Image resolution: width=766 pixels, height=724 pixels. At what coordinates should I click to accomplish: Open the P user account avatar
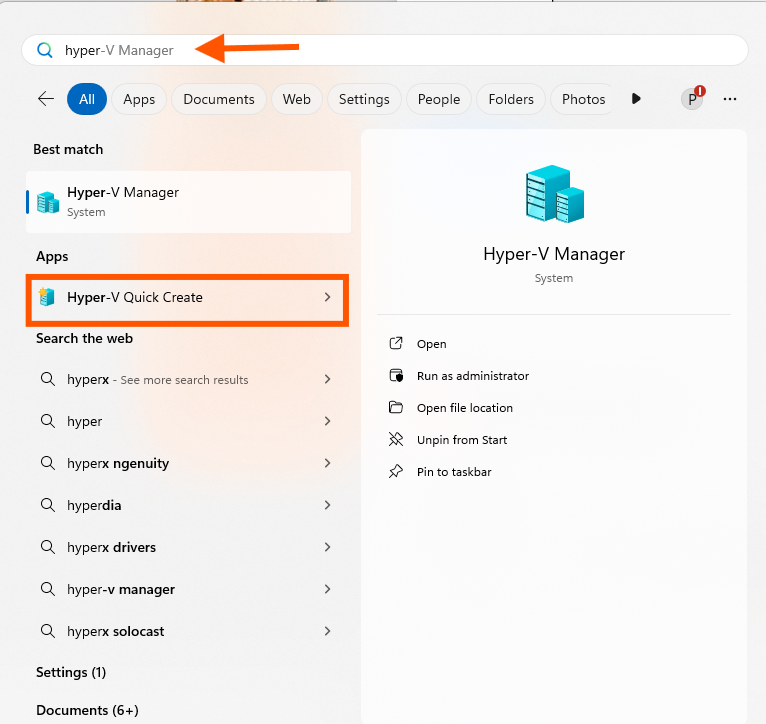[692, 99]
